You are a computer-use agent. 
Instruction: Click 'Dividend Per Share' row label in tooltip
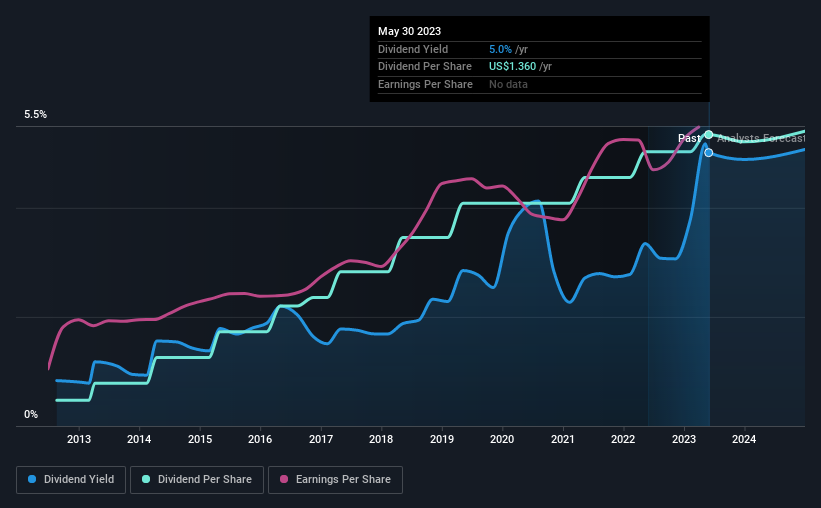tap(425, 67)
